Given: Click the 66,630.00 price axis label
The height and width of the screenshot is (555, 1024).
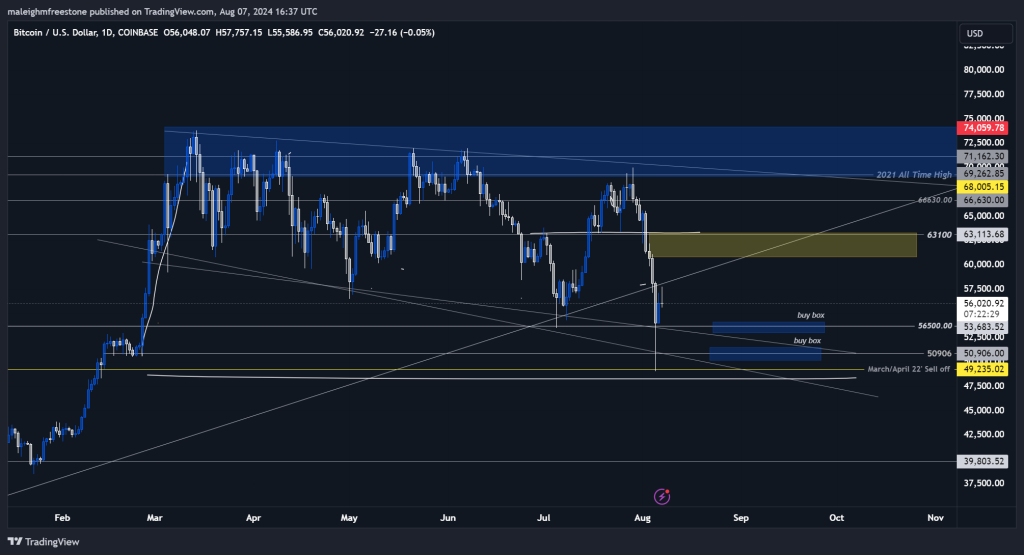Looking at the screenshot, I should [x=982, y=200].
